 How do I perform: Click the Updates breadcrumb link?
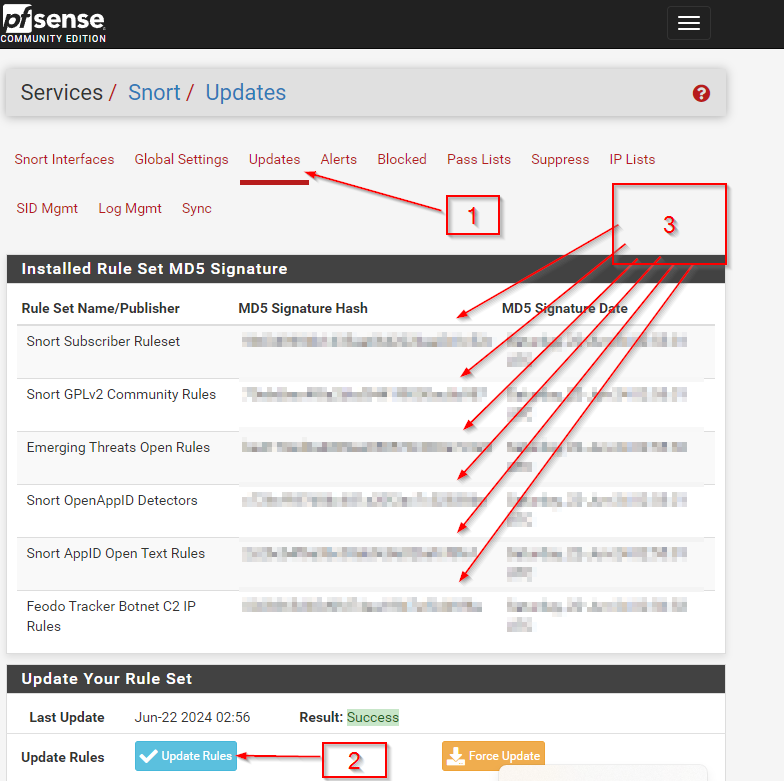coord(245,93)
